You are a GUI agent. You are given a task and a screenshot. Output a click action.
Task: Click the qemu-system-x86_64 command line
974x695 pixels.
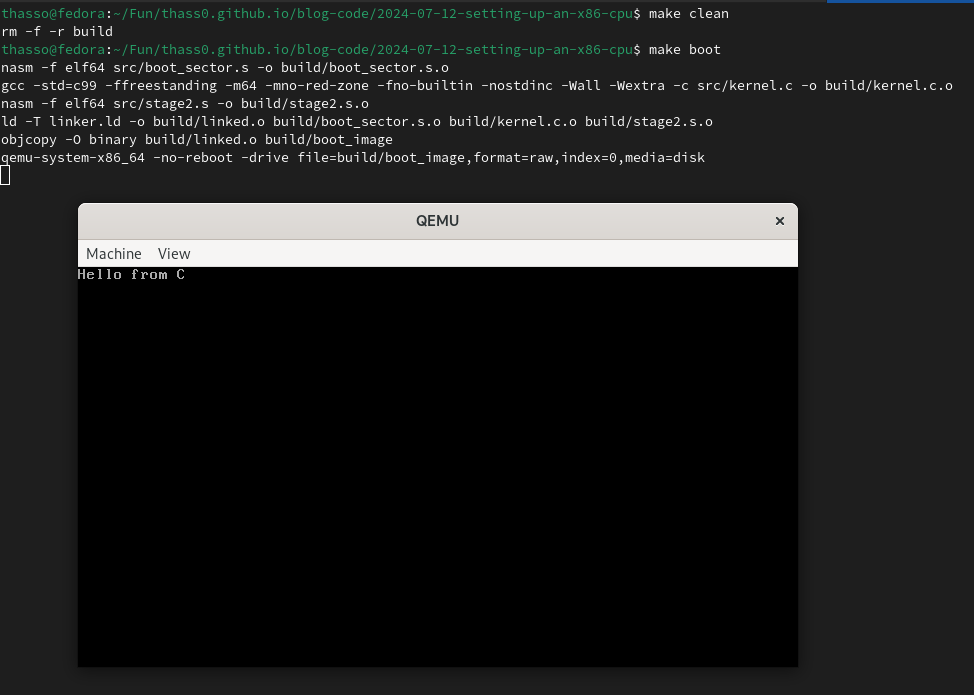[x=350, y=157]
